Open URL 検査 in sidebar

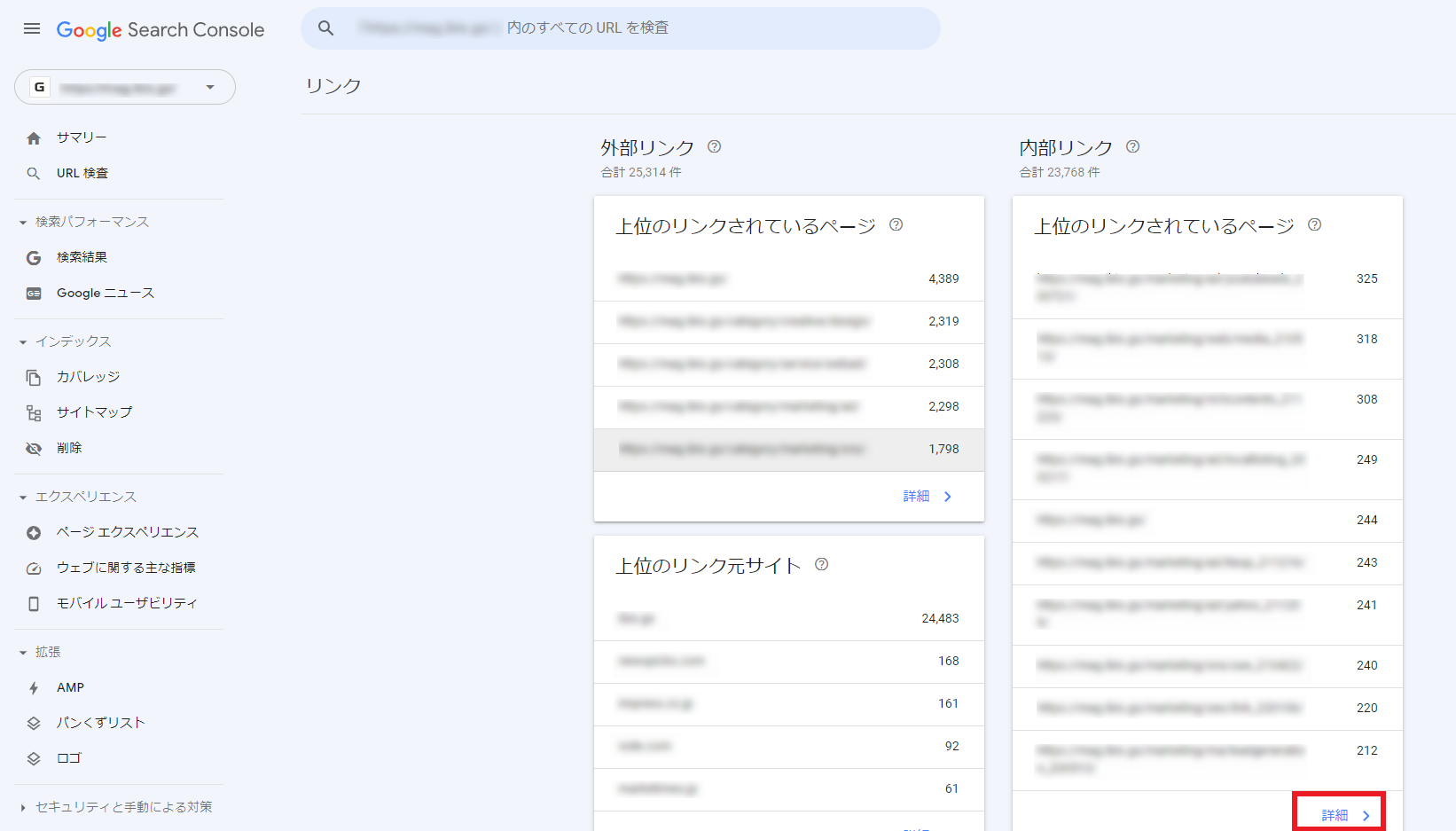pyautogui.click(x=82, y=173)
